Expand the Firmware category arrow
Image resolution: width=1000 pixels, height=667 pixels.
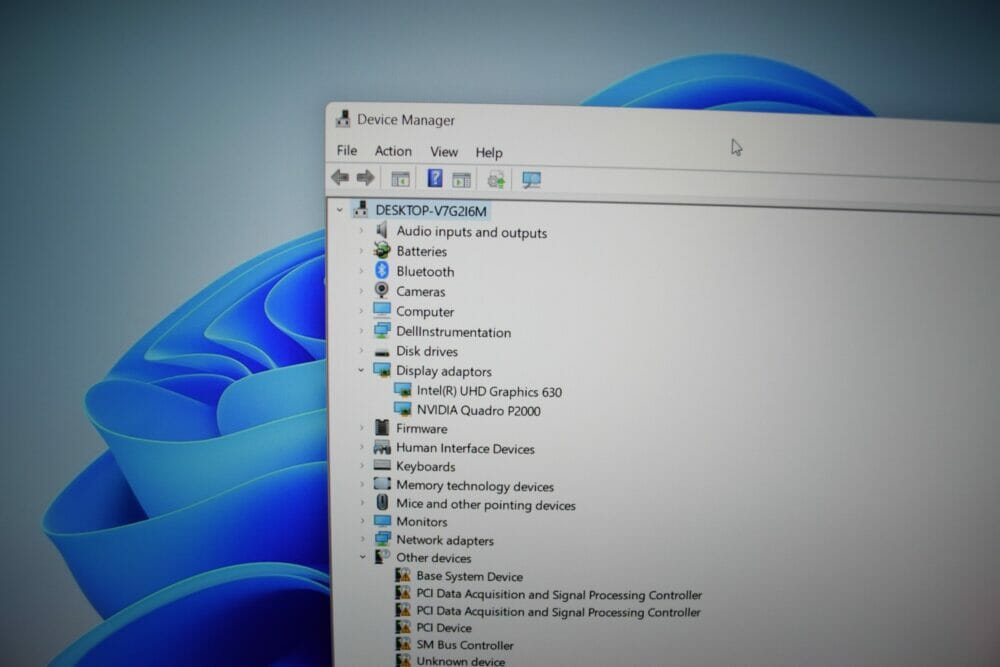pos(362,428)
